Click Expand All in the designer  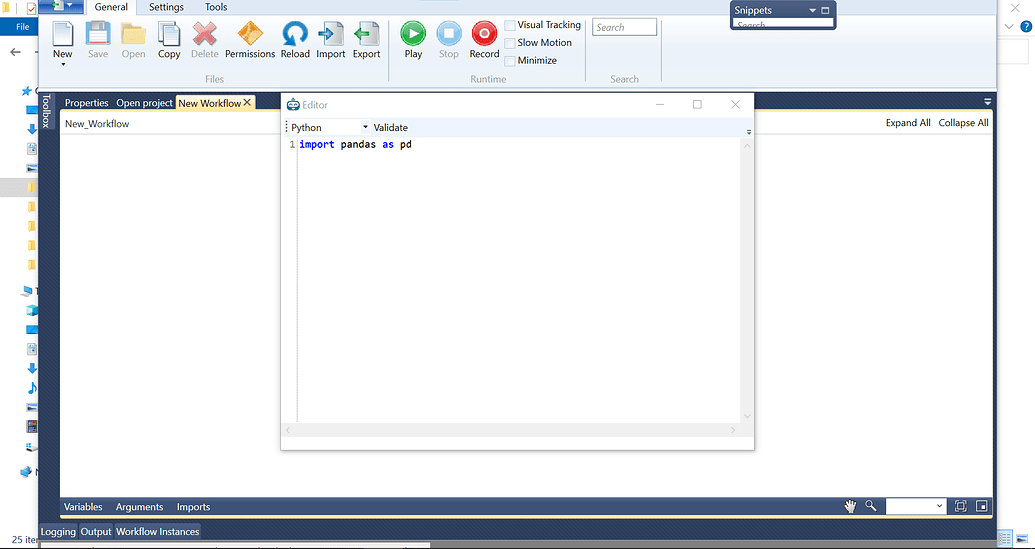tap(908, 123)
